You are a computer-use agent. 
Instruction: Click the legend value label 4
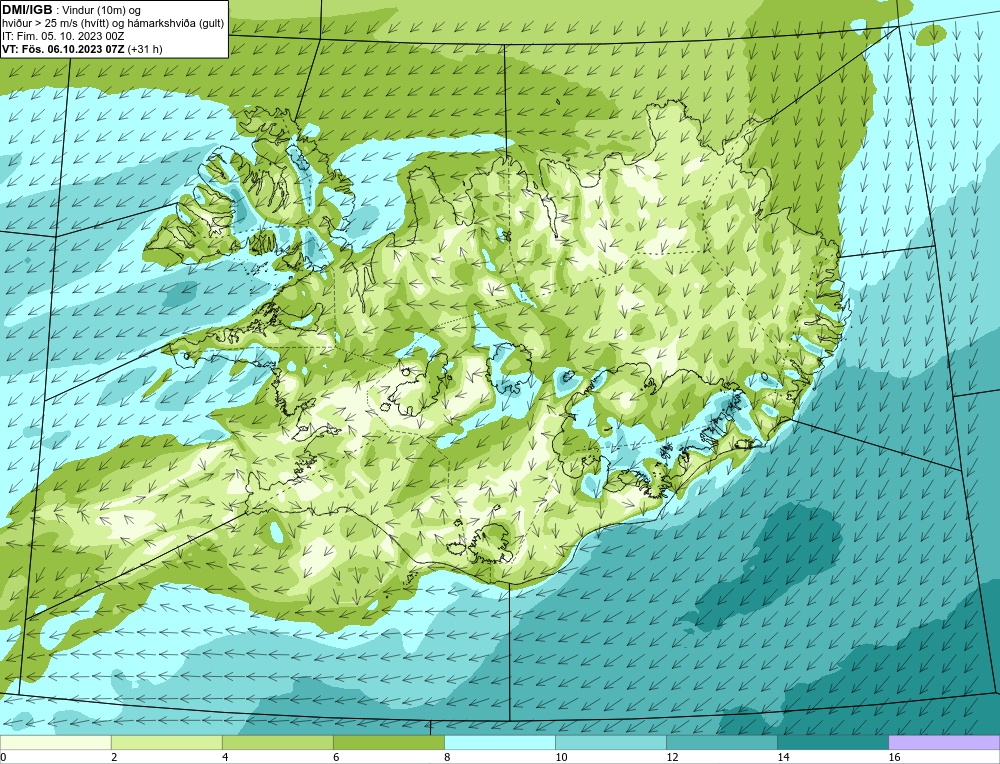coord(225,757)
